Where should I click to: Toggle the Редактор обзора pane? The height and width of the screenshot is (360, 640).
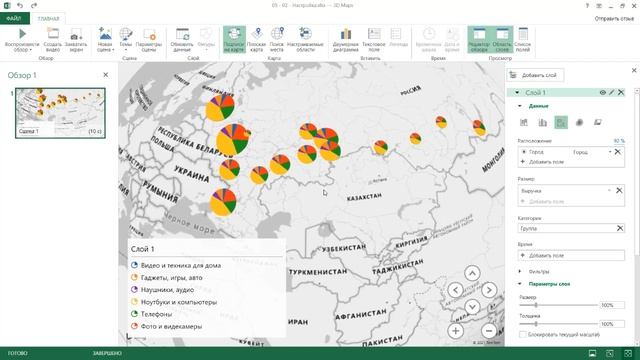click(x=479, y=40)
